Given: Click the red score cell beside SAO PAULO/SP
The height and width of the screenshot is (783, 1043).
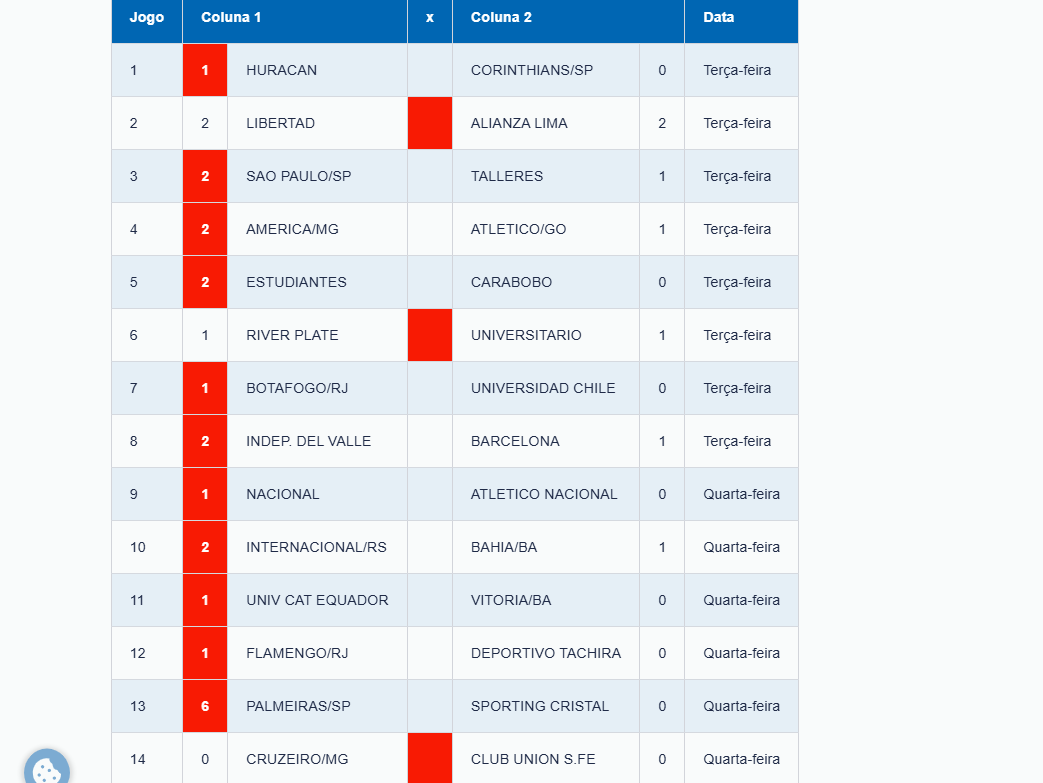Looking at the screenshot, I should (205, 176).
